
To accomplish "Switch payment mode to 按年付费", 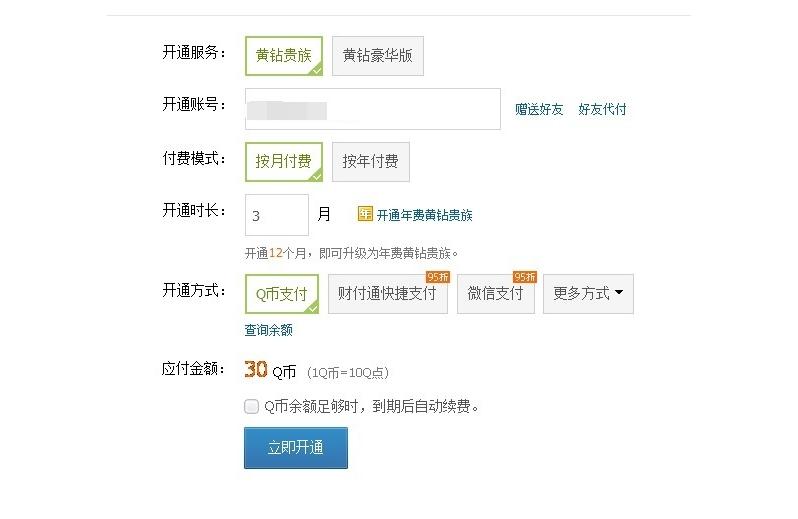I will coord(370,161).
